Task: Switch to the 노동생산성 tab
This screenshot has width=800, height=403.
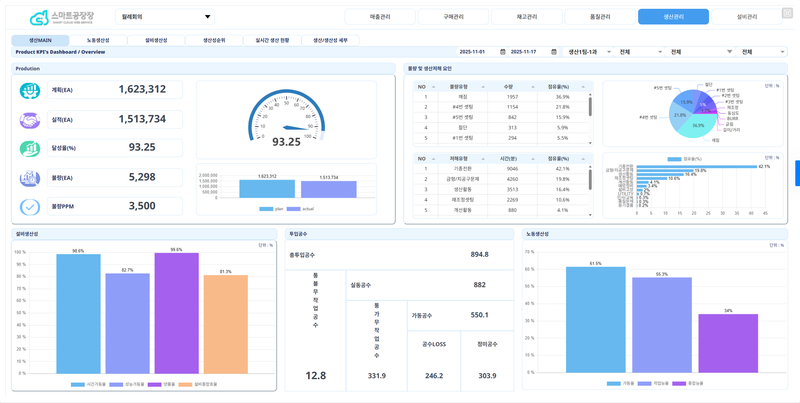Action: coord(99,40)
